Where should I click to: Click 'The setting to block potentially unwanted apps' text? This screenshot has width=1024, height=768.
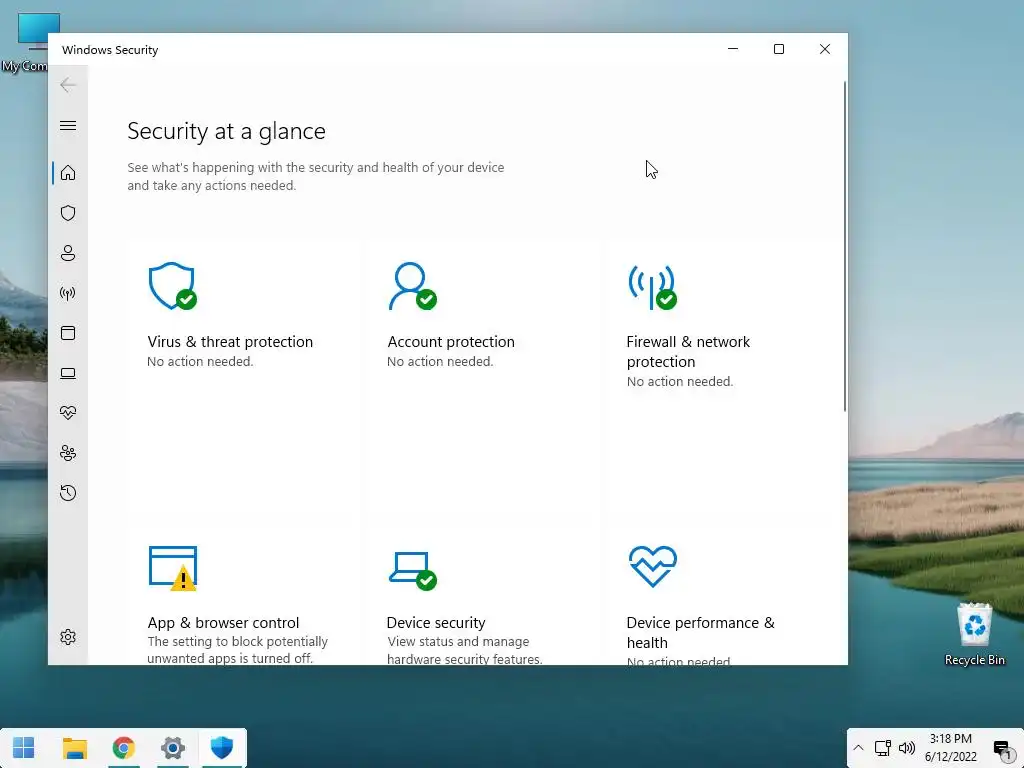(x=238, y=650)
